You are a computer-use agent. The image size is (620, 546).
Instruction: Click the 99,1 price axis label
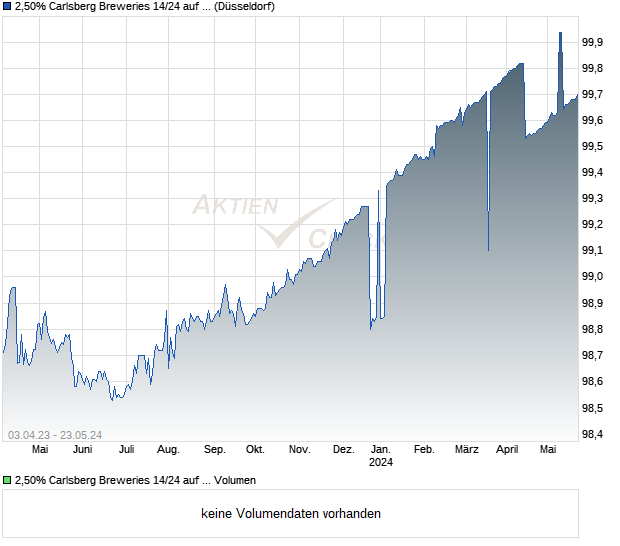tap(592, 251)
